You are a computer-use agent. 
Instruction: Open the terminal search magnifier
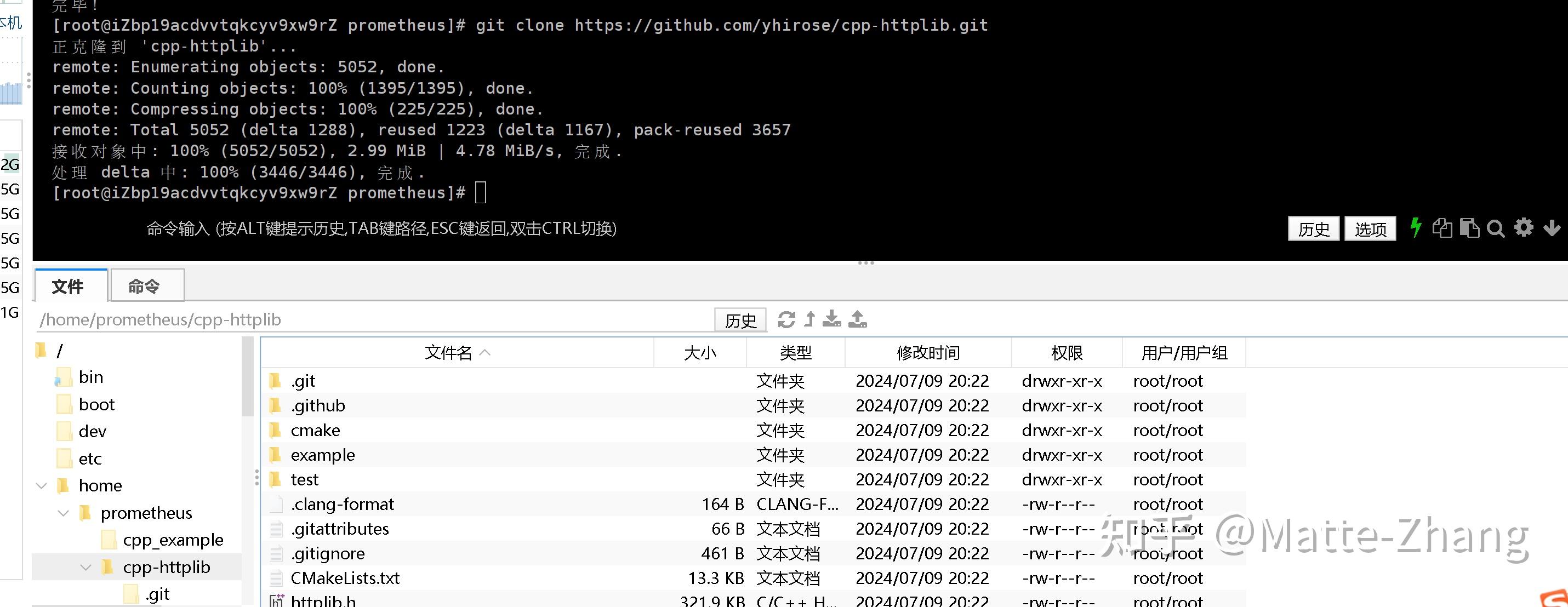(x=1496, y=228)
